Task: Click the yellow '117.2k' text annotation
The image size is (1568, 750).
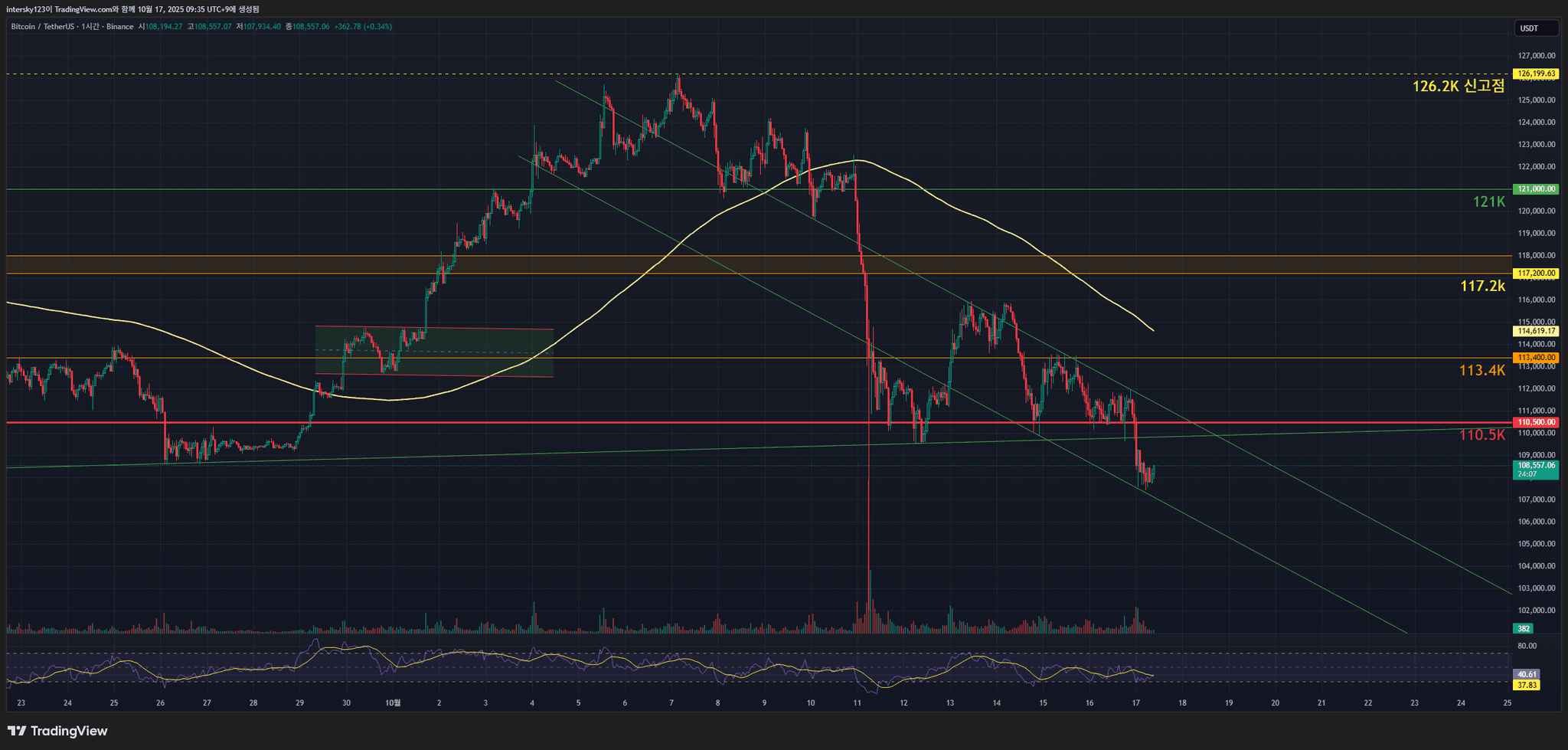Action: coord(1482,287)
